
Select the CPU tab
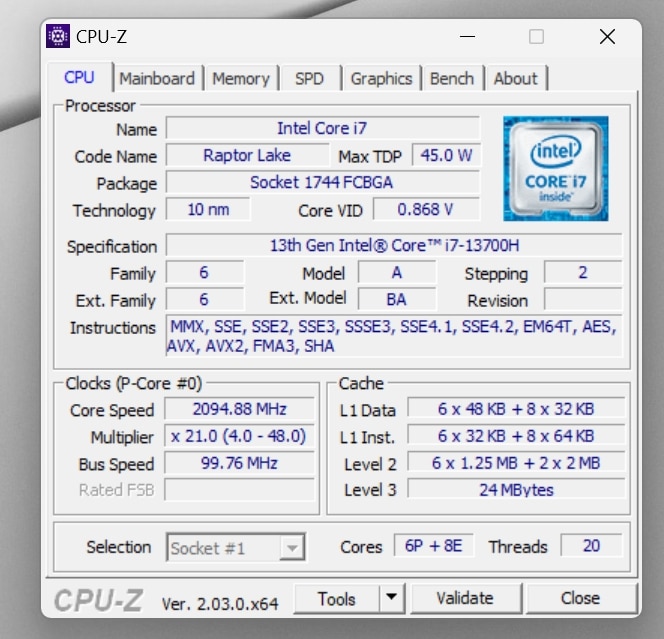(79, 78)
